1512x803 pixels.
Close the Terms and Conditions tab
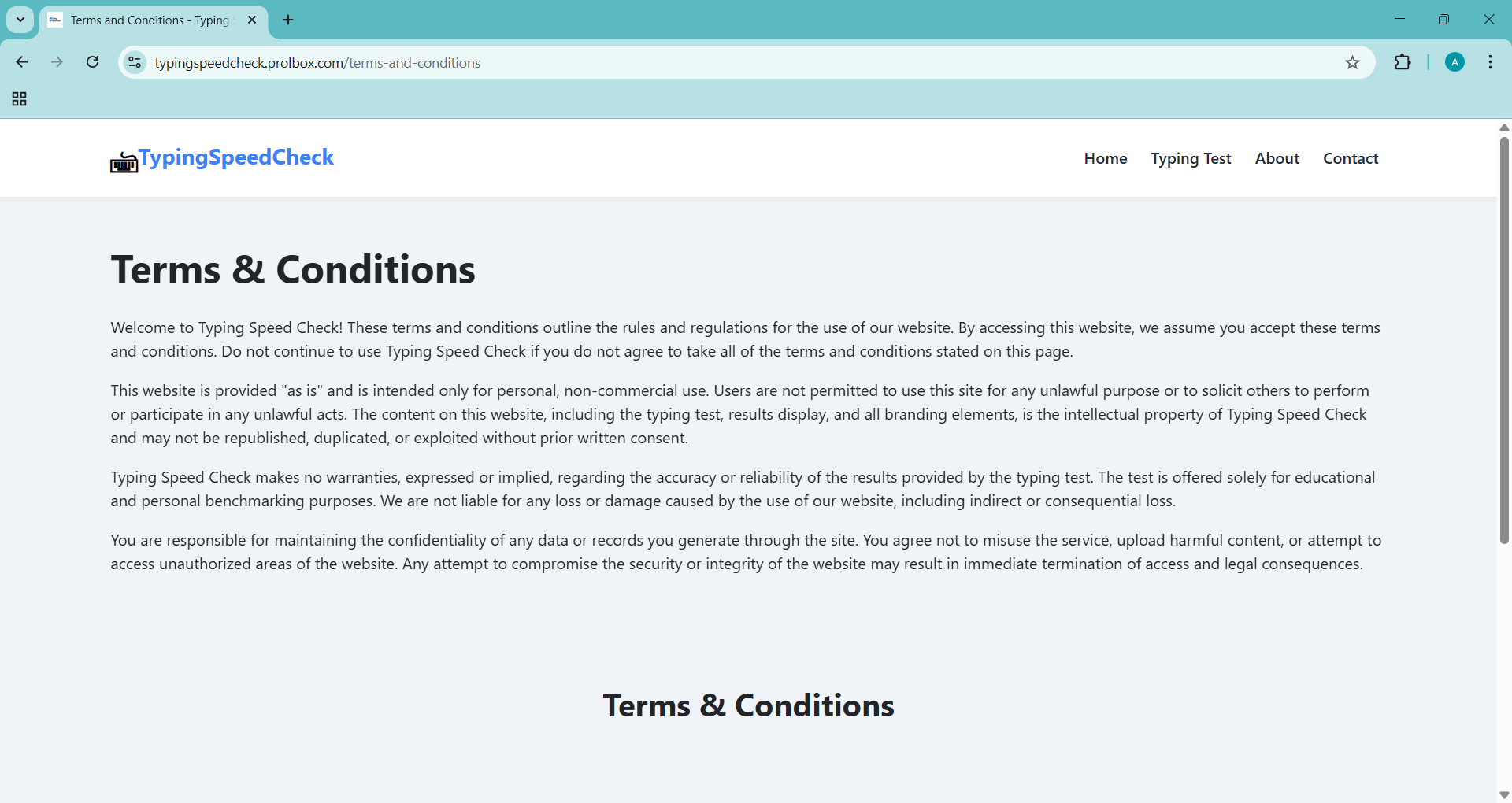coord(252,20)
